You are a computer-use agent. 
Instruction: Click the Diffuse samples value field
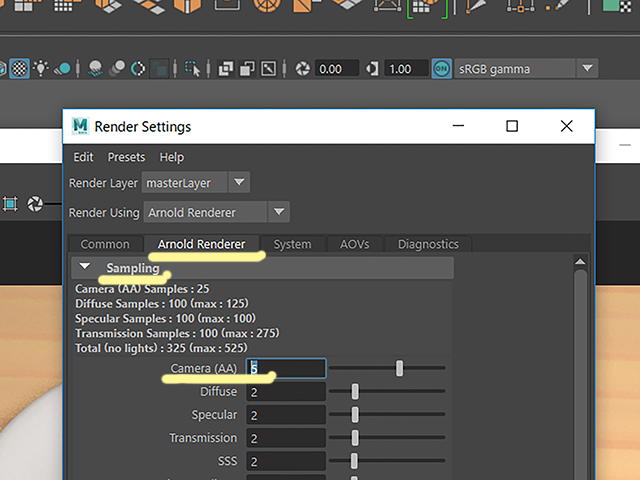pyautogui.click(x=286, y=392)
